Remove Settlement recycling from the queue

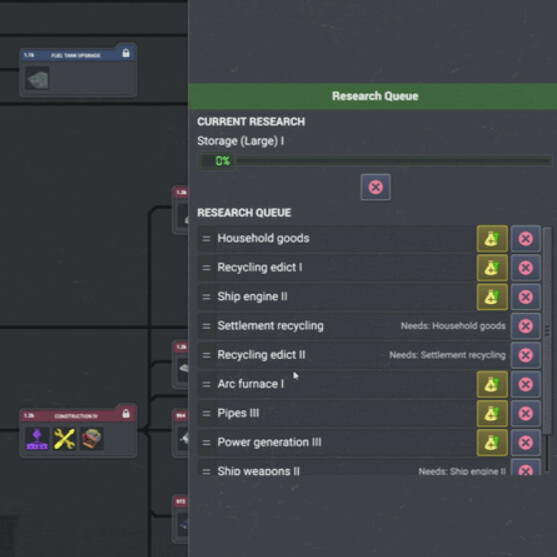(526, 326)
